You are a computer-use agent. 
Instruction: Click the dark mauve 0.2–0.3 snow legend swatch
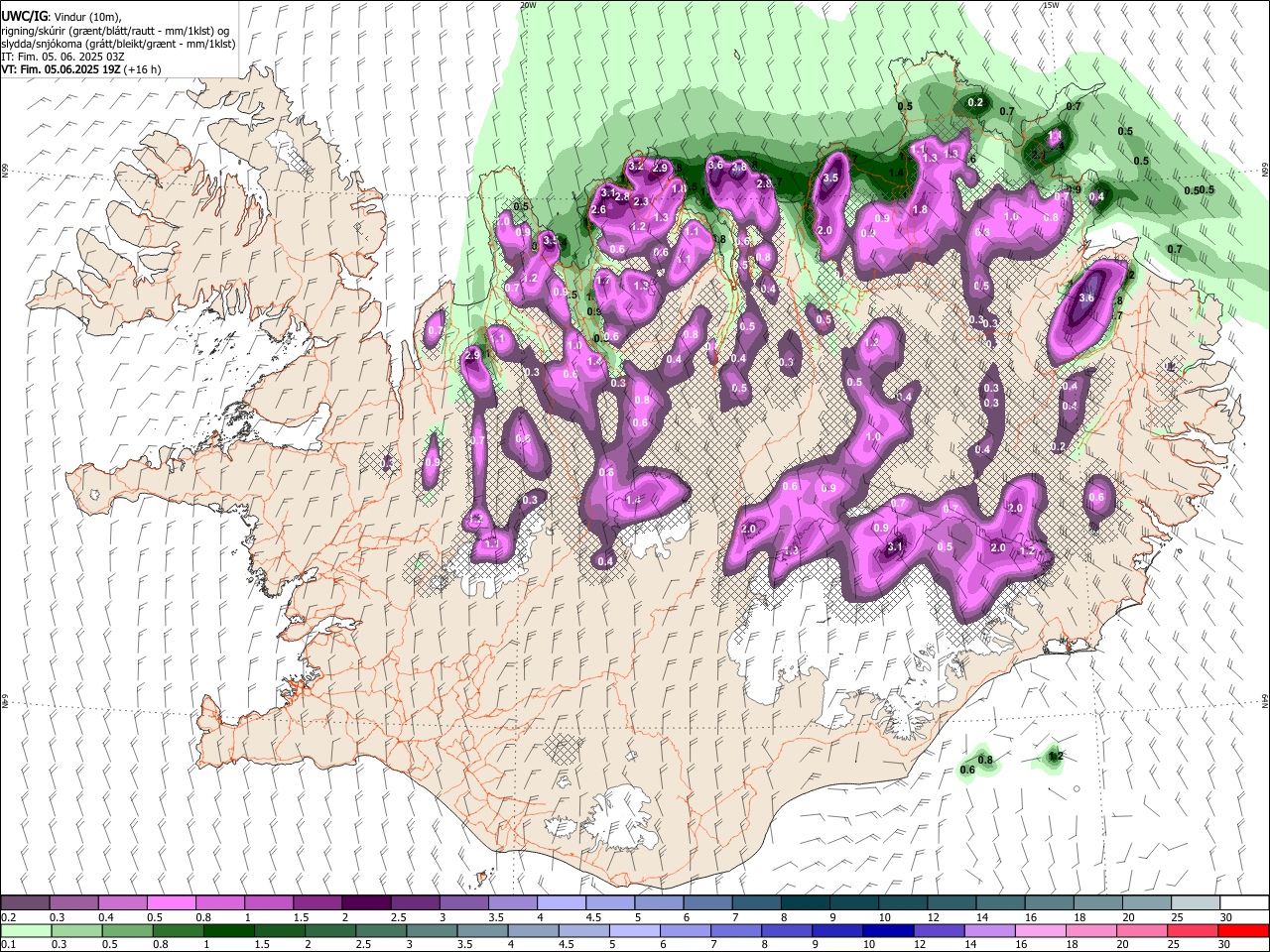click(27, 903)
